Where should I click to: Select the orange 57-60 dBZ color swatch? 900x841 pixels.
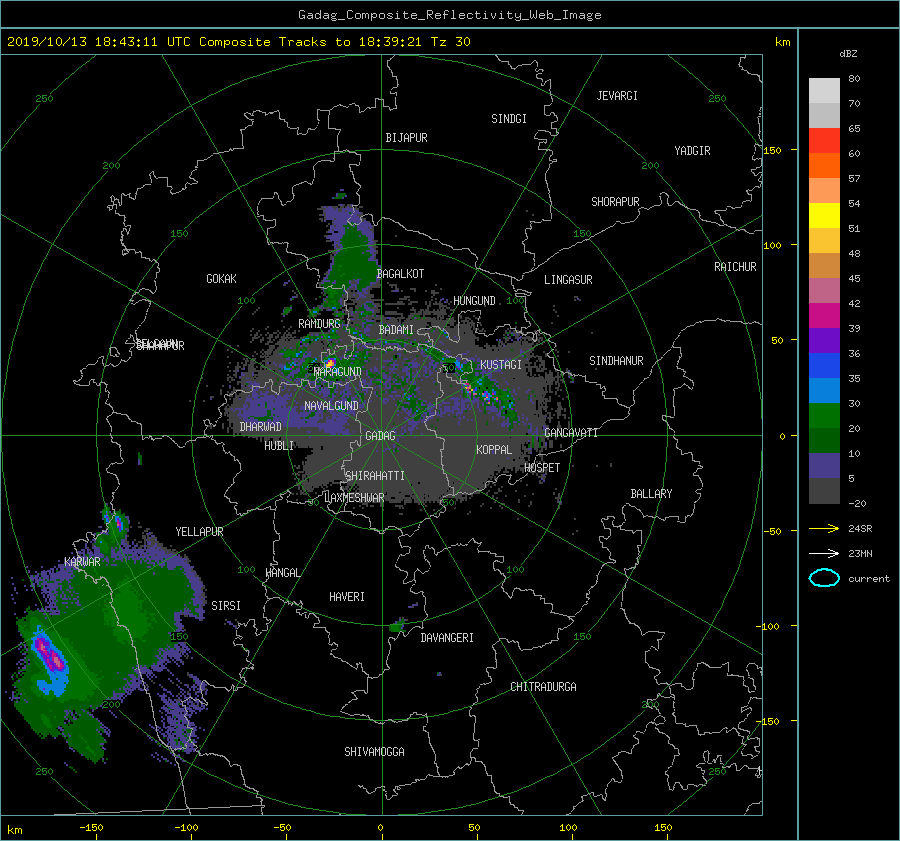[x=824, y=165]
